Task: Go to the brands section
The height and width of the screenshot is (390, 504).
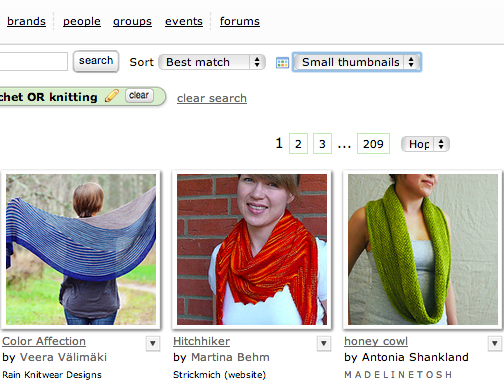Action: (x=26, y=21)
